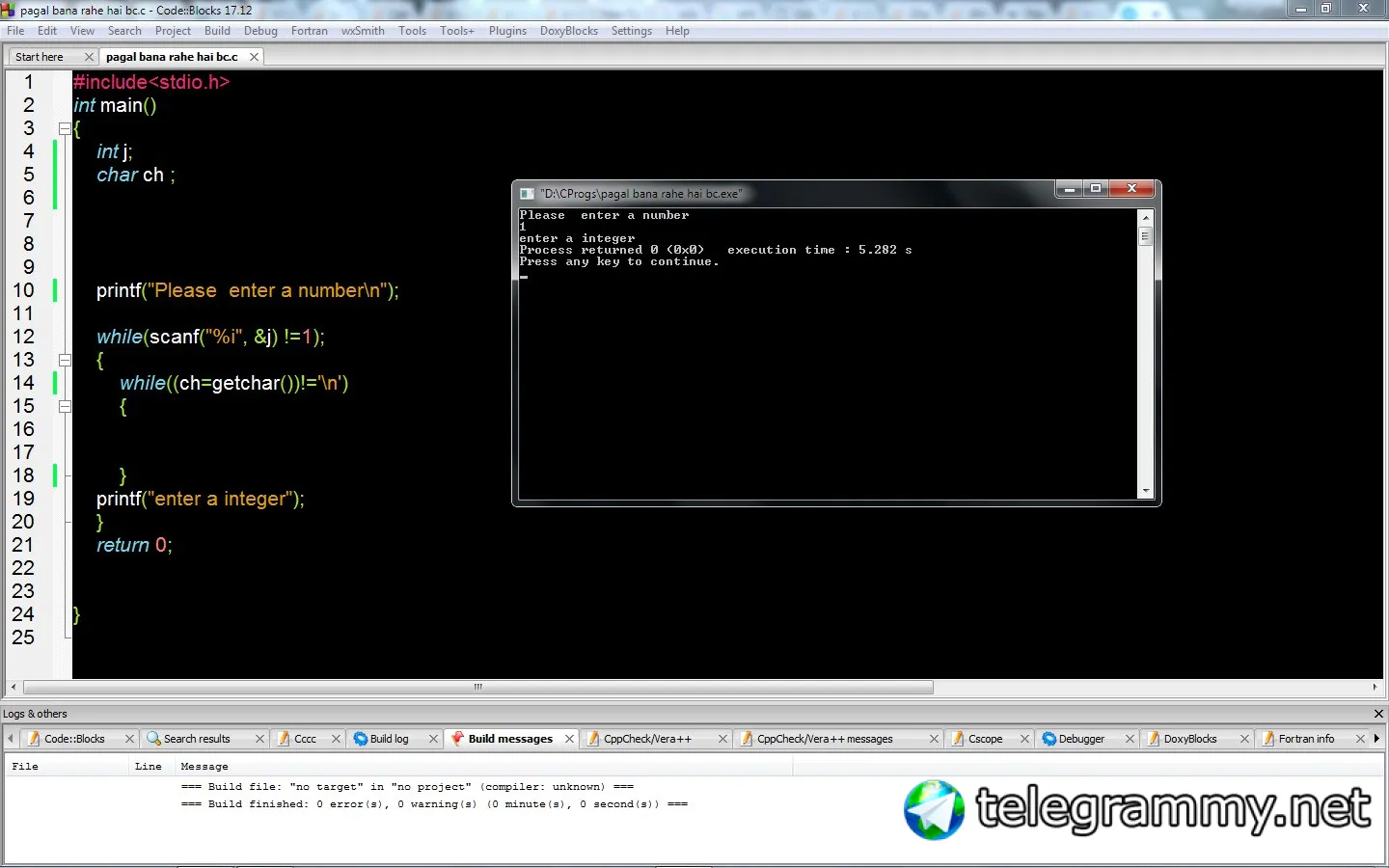The image size is (1389, 868).
Task: Switch to the Cccc log tab
Action: tap(305, 739)
